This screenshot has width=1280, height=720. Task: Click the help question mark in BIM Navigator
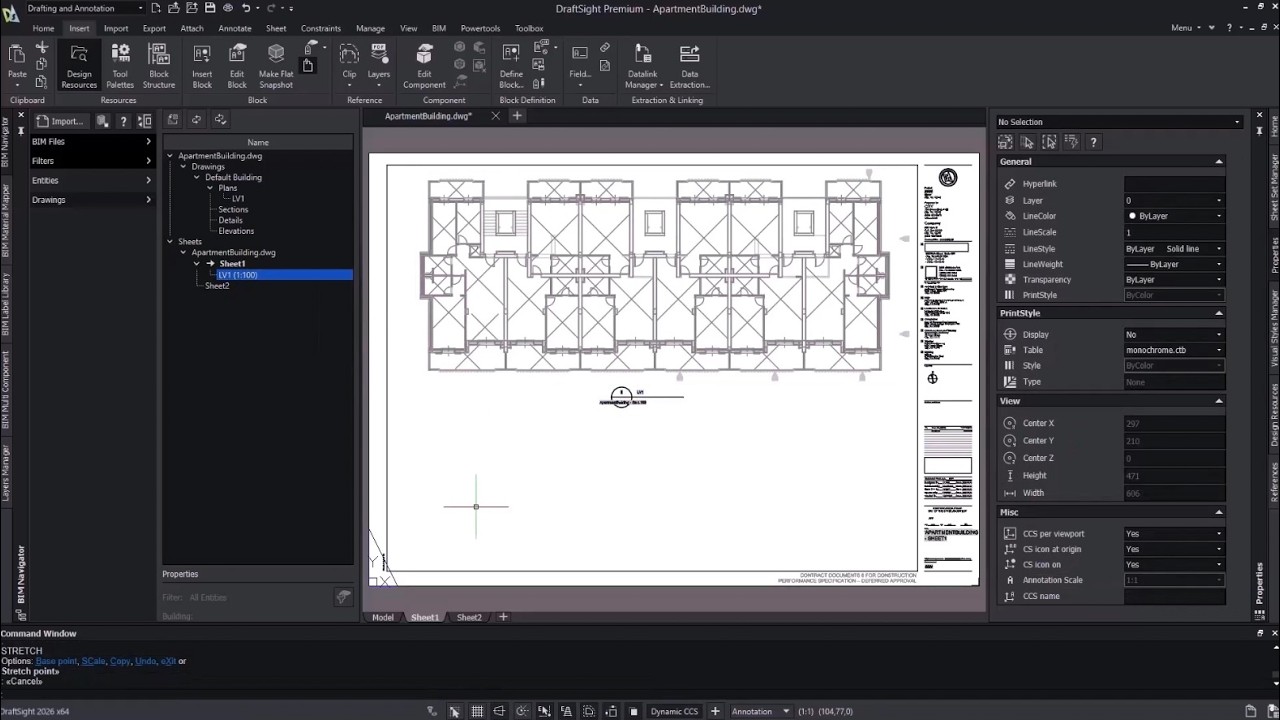tap(123, 121)
